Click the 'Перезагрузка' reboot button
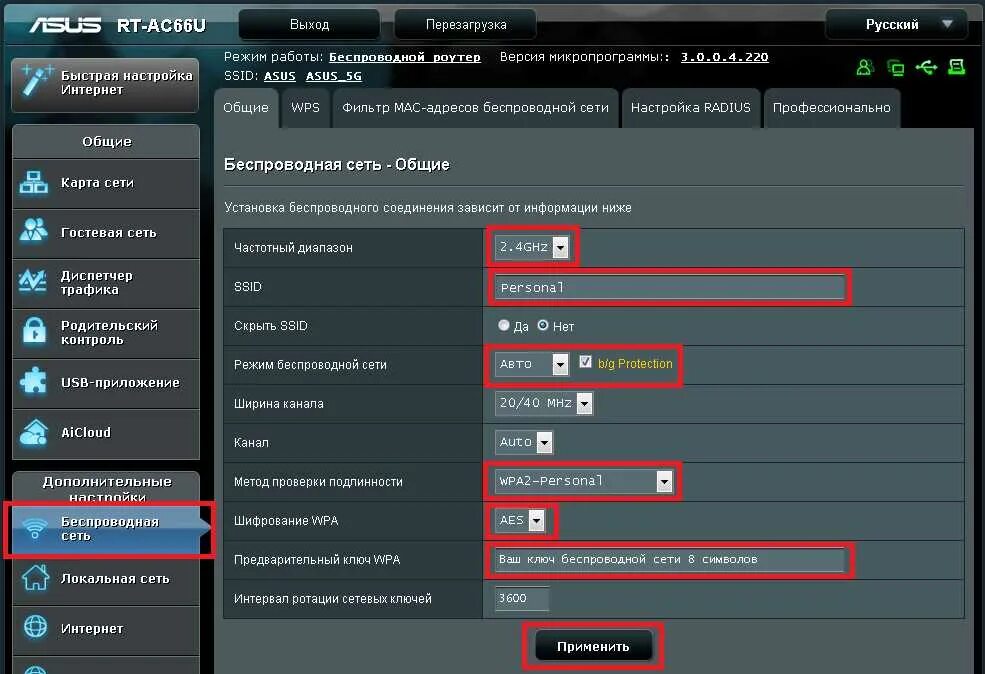 click(465, 24)
